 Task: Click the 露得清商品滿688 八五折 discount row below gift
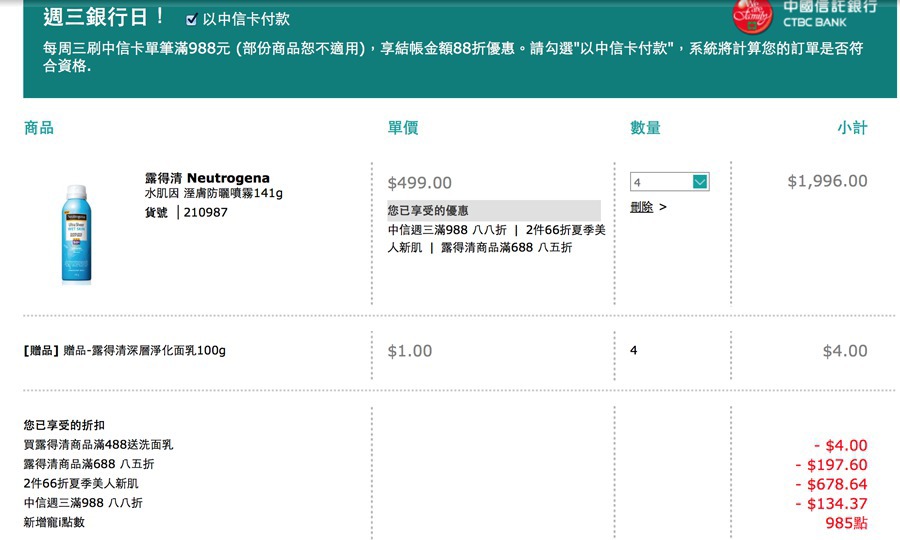point(89,464)
